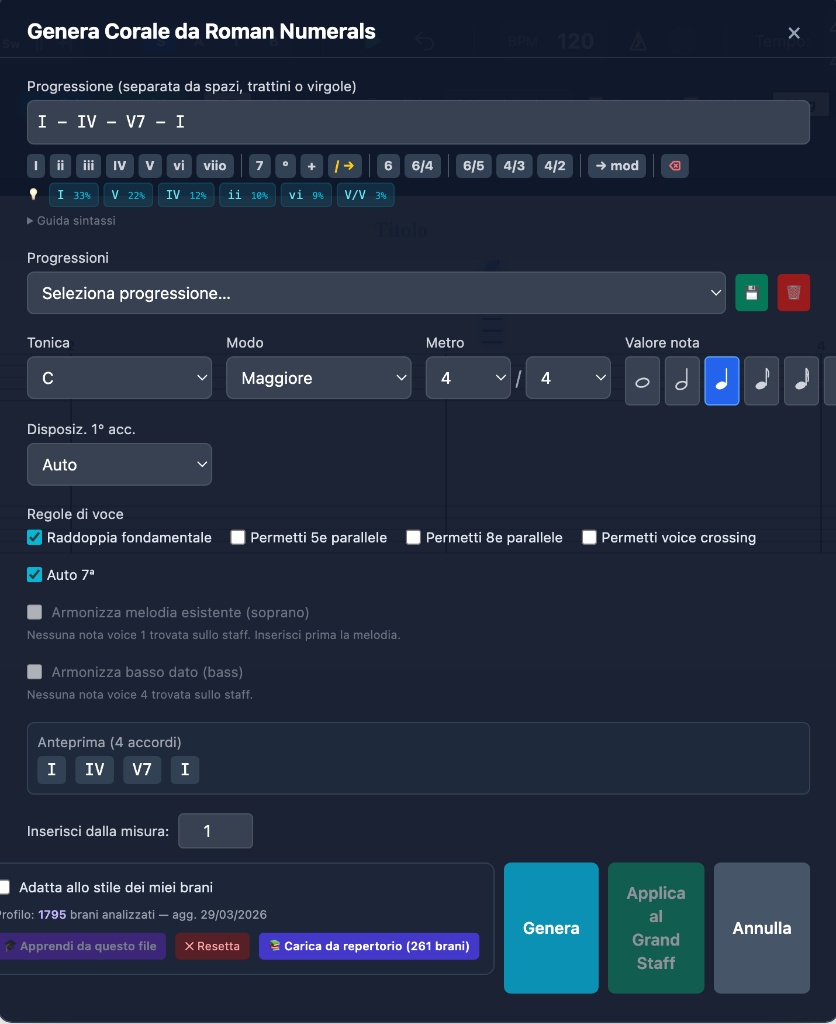Click the Inserisci dalla misura number field
The width and height of the screenshot is (836, 1024).
pyautogui.click(x=215, y=831)
